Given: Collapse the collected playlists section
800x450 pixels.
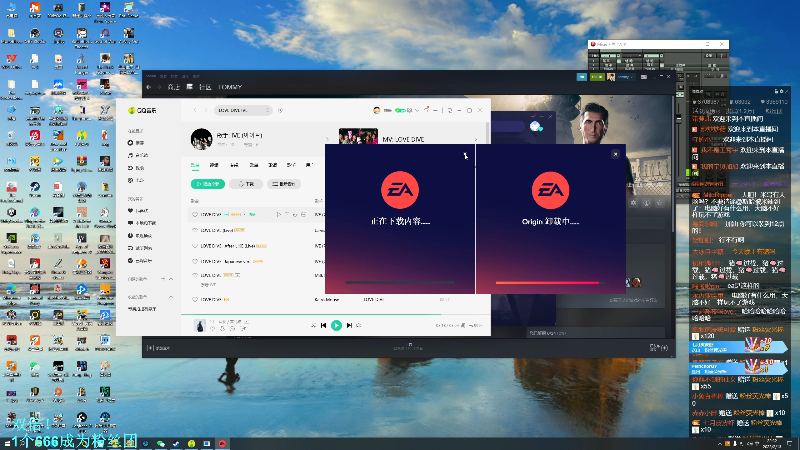Looking at the screenshot, I should point(171,297).
